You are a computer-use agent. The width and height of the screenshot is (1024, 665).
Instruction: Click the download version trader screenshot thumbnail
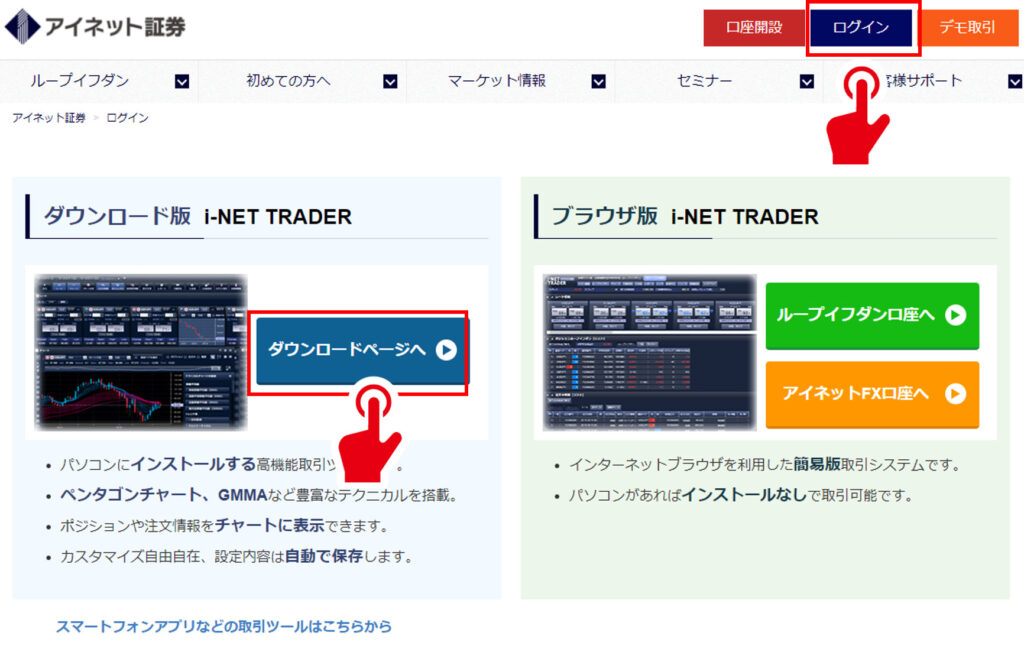[x=141, y=352]
